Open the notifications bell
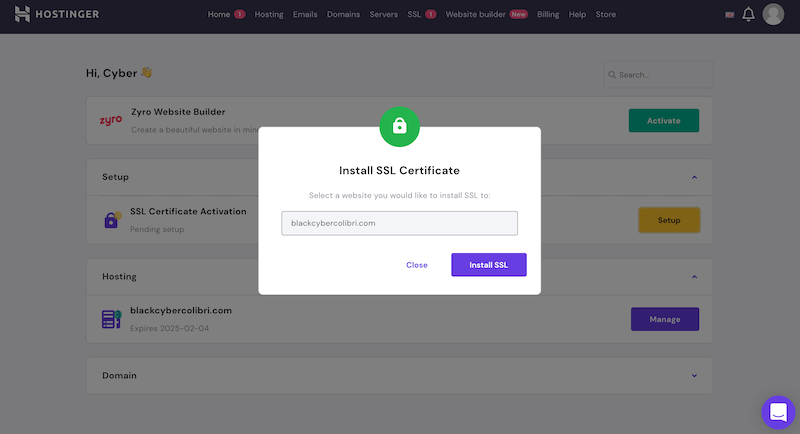The height and width of the screenshot is (434, 800). pos(748,14)
